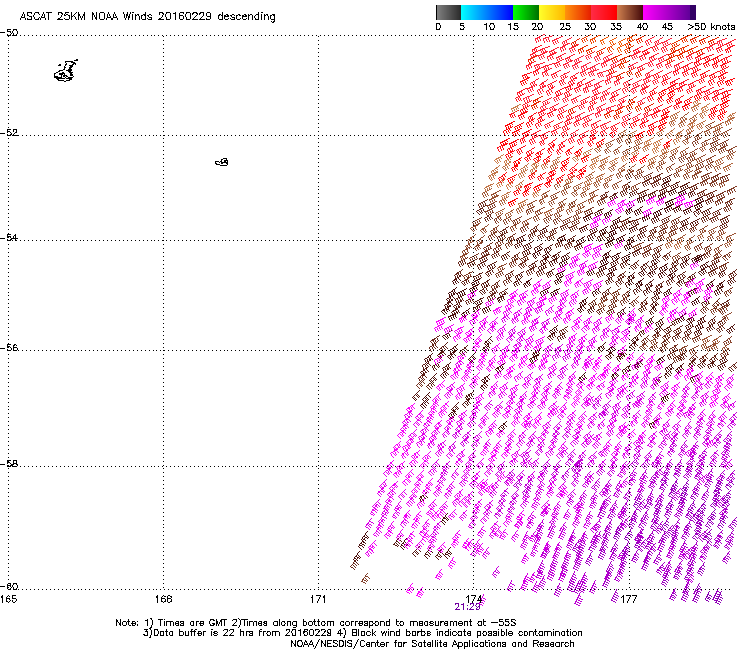Viewport: 740px width, 650px height.
Task: Click the longitude label '177'
Action: pos(629,599)
